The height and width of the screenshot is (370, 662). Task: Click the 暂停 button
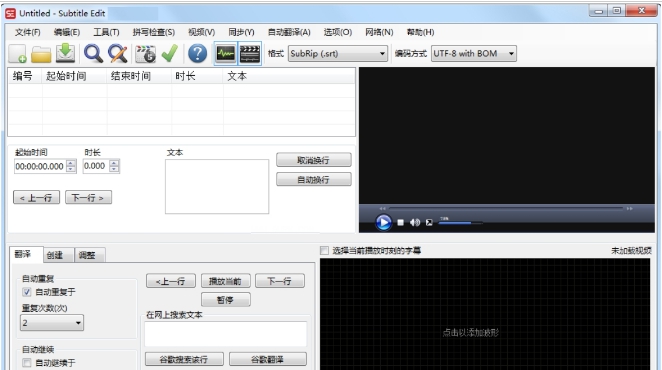225,299
